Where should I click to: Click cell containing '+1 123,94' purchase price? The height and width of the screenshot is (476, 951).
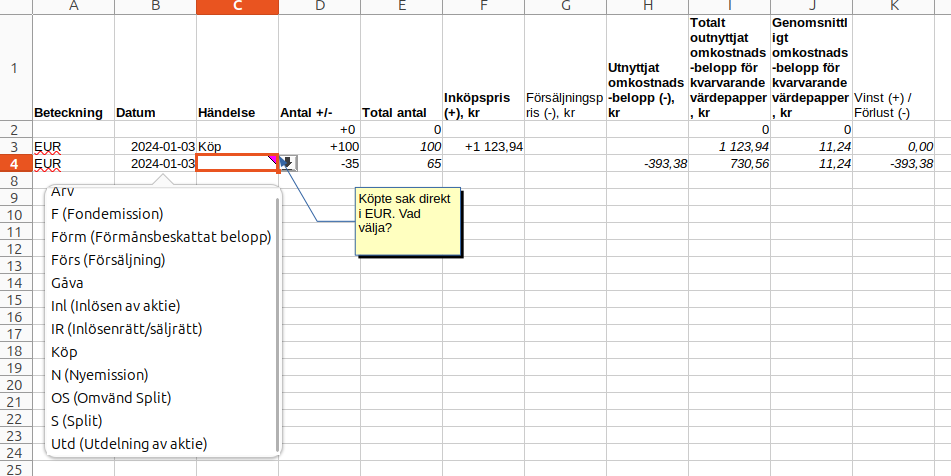(482, 147)
